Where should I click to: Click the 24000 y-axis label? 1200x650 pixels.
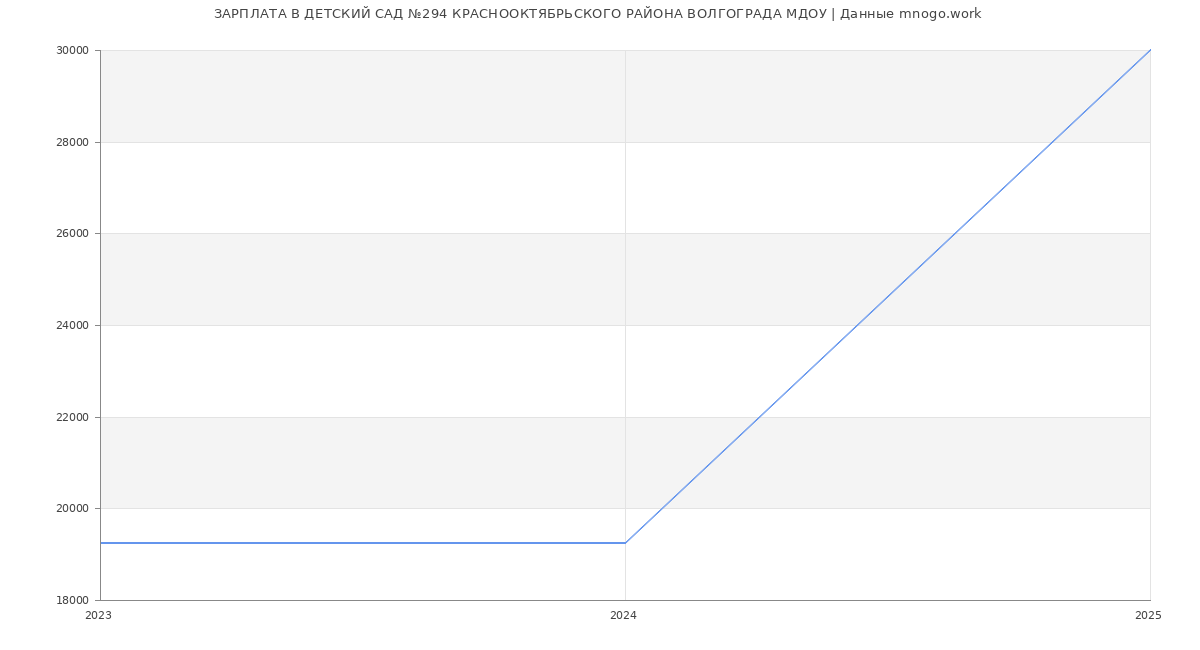click(73, 325)
